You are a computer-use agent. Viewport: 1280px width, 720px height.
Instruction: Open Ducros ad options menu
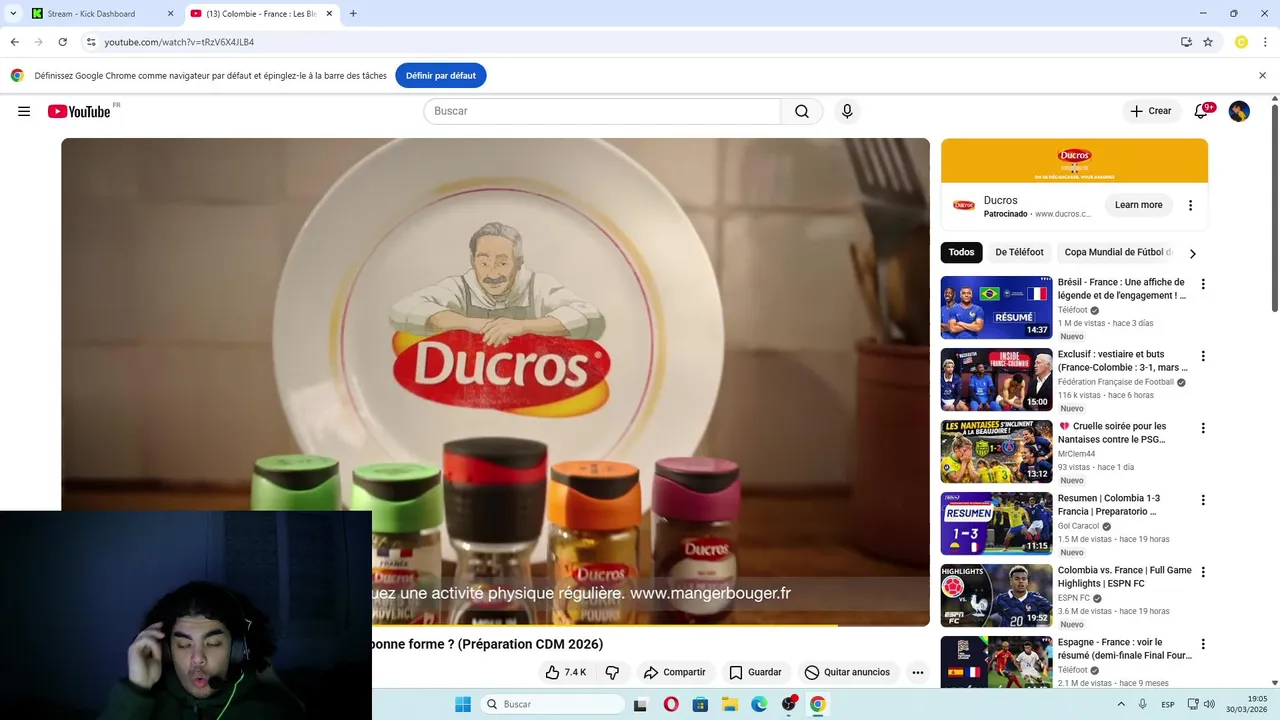pyautogui.click(x=1190, y=205)
